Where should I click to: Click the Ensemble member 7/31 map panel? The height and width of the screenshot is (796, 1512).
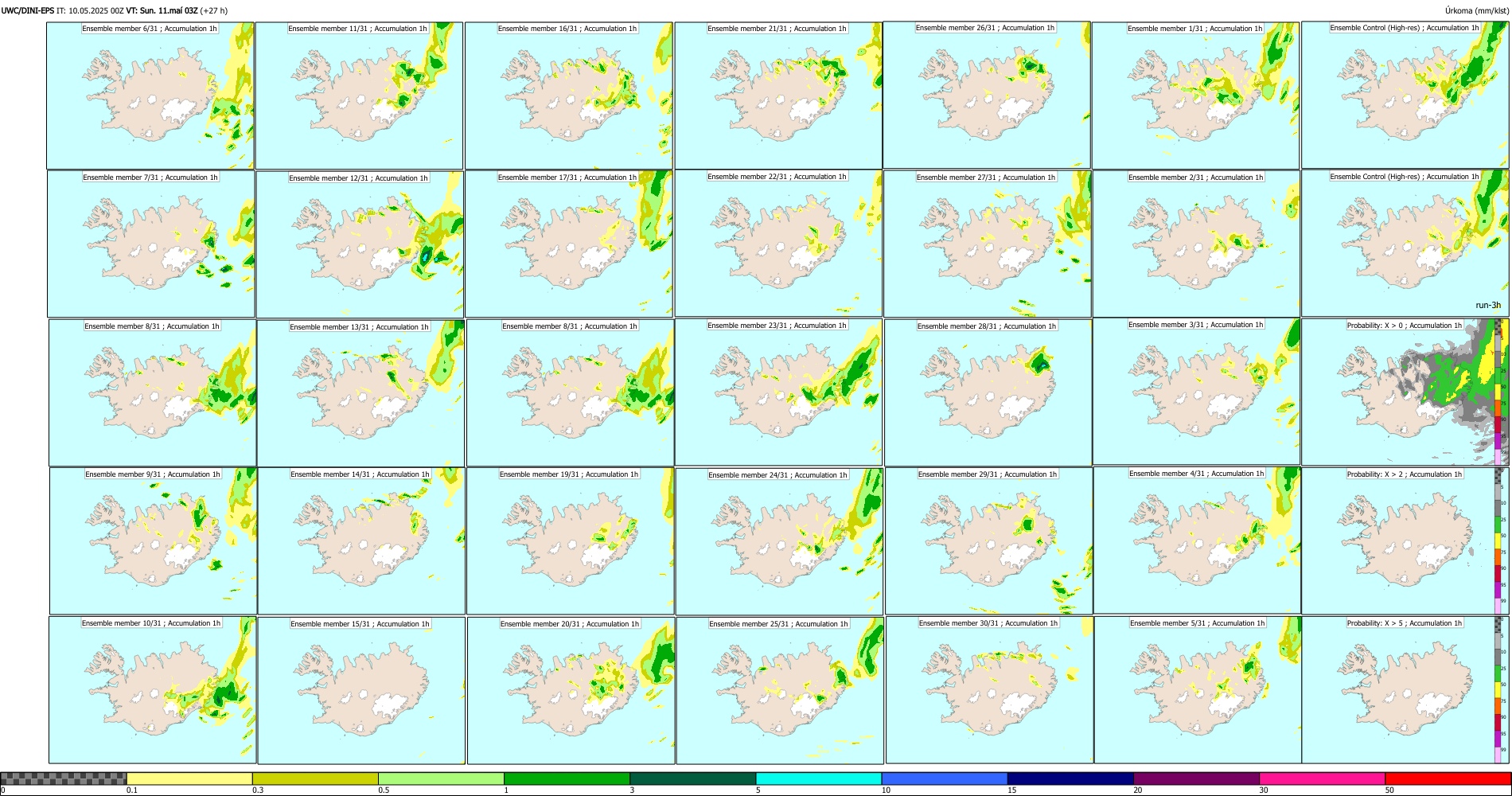(151, 244)
